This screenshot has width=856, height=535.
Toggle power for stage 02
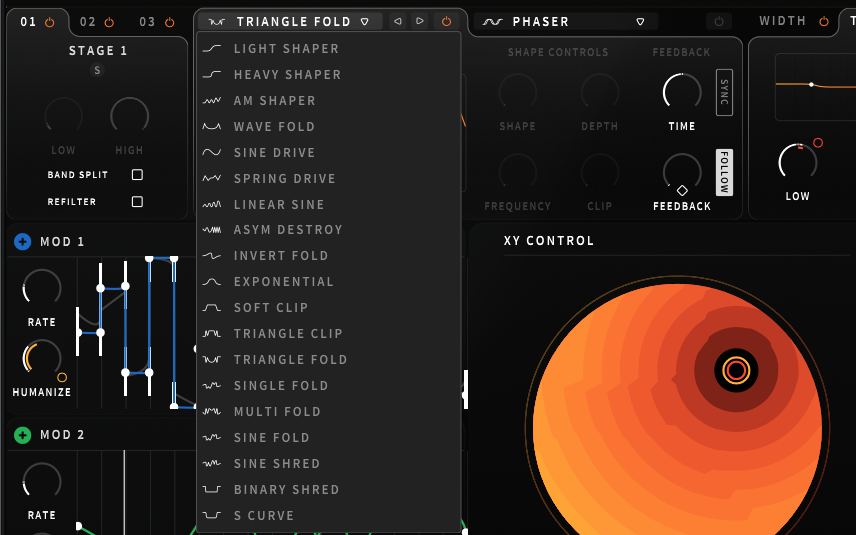tap(109, 22)
